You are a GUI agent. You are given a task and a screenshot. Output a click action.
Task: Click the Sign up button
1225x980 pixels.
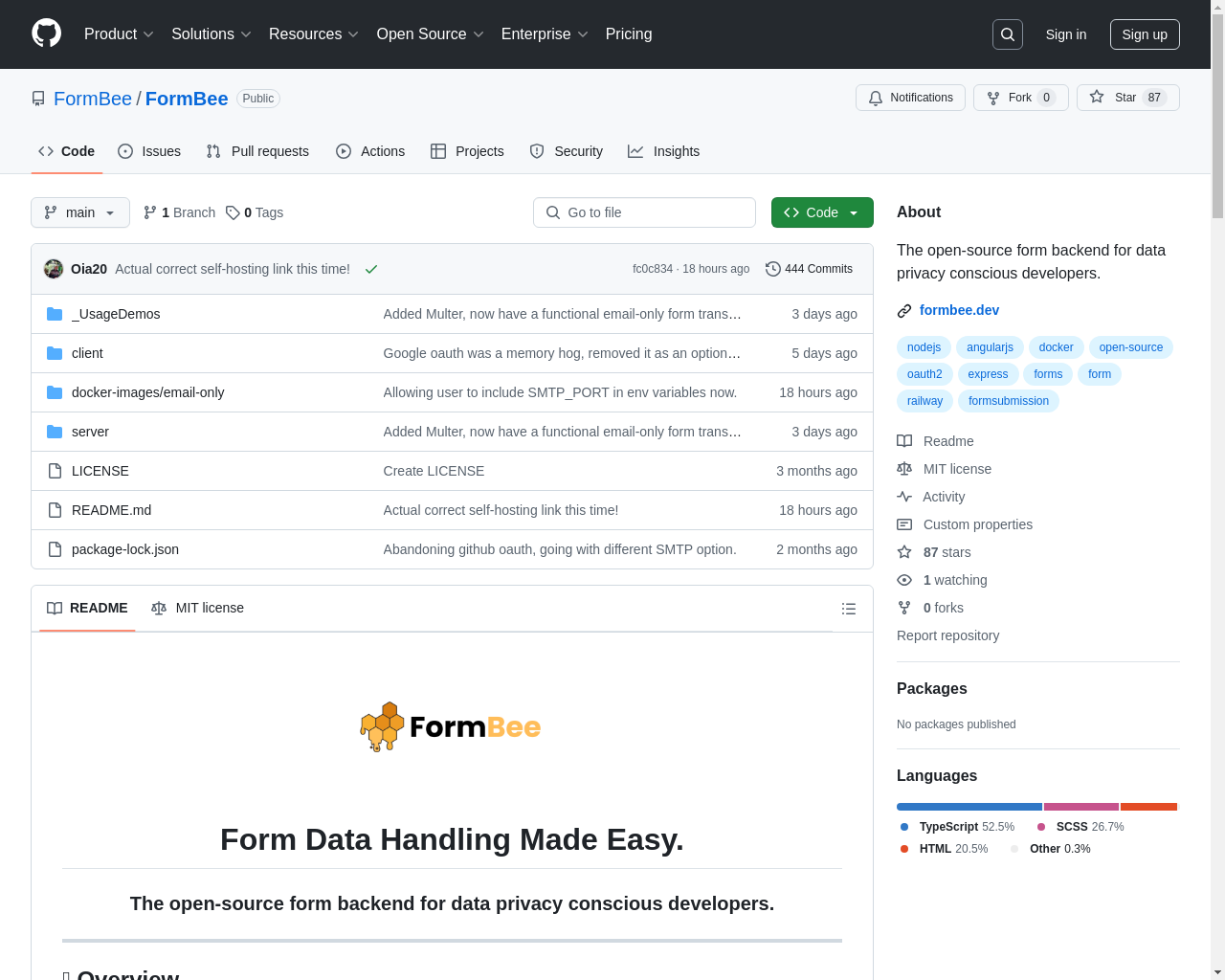1145,34
